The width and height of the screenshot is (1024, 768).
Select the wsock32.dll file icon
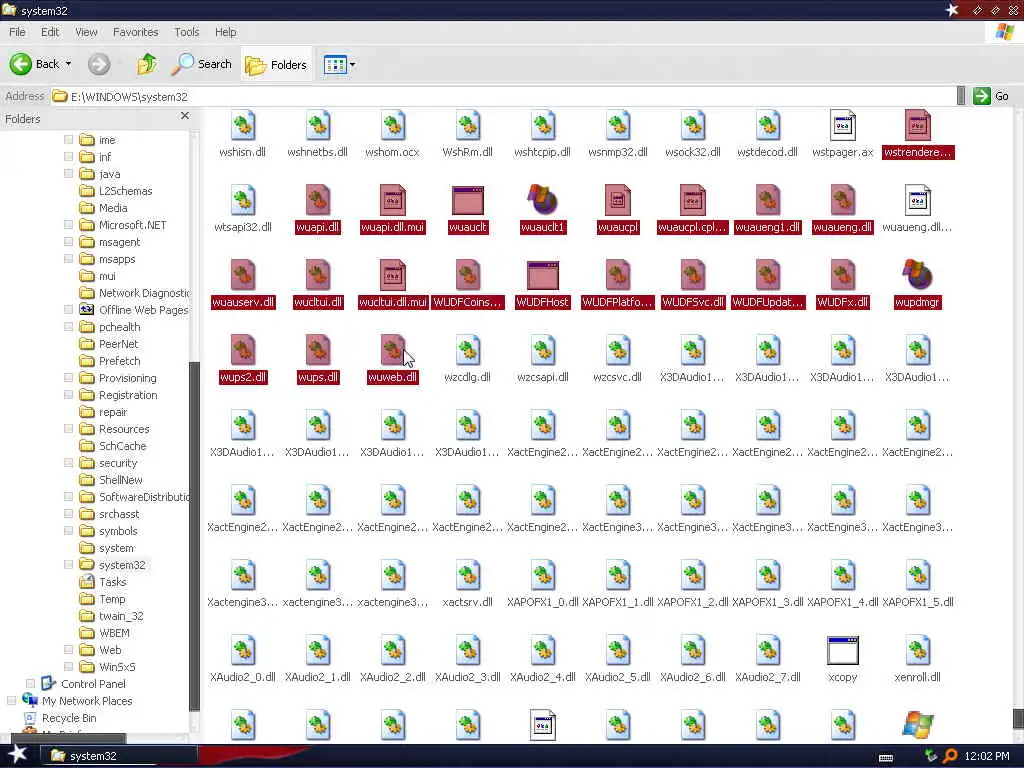[x=692, y=125]
